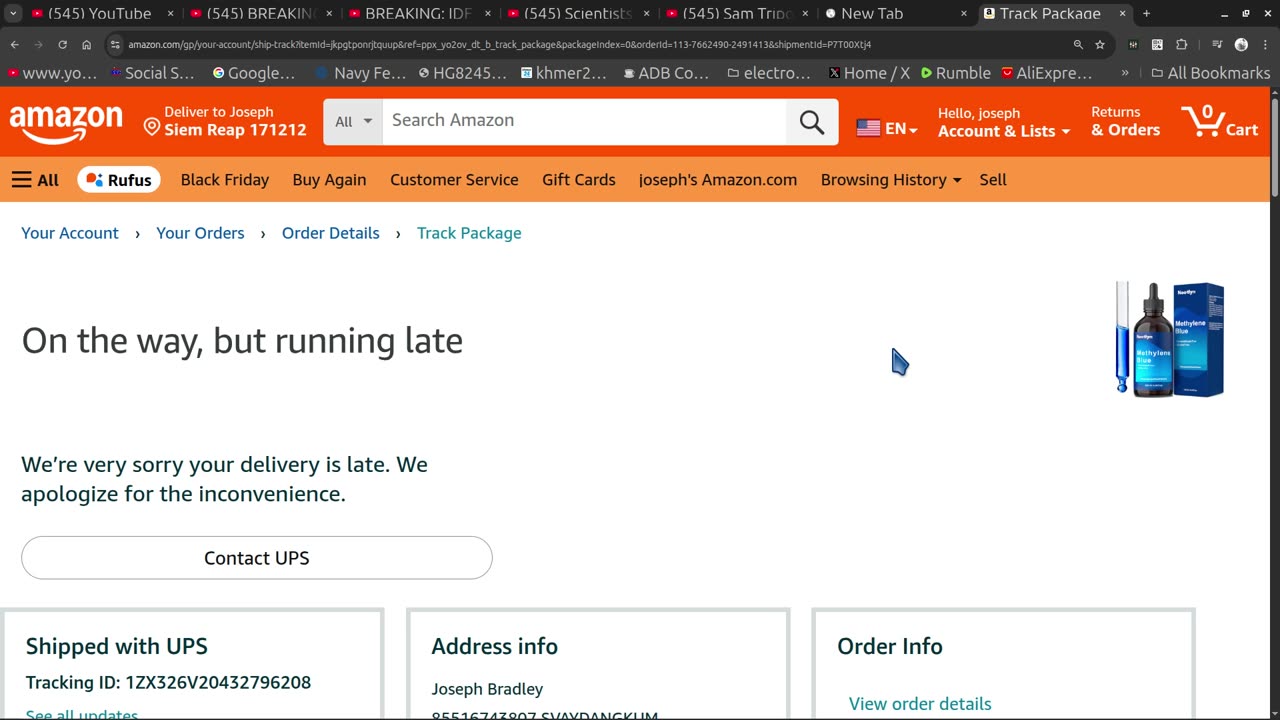Open the All Bookmarks folder
The height and width of the screenshot is (720, 1280).
pos(1210,73)
